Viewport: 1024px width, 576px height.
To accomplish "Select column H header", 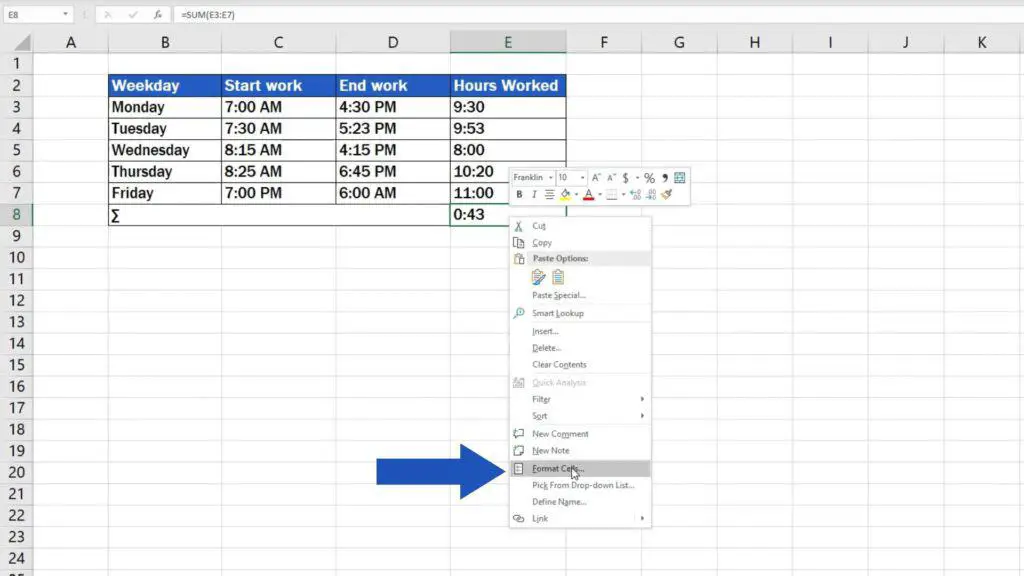I will pos(754,42).
